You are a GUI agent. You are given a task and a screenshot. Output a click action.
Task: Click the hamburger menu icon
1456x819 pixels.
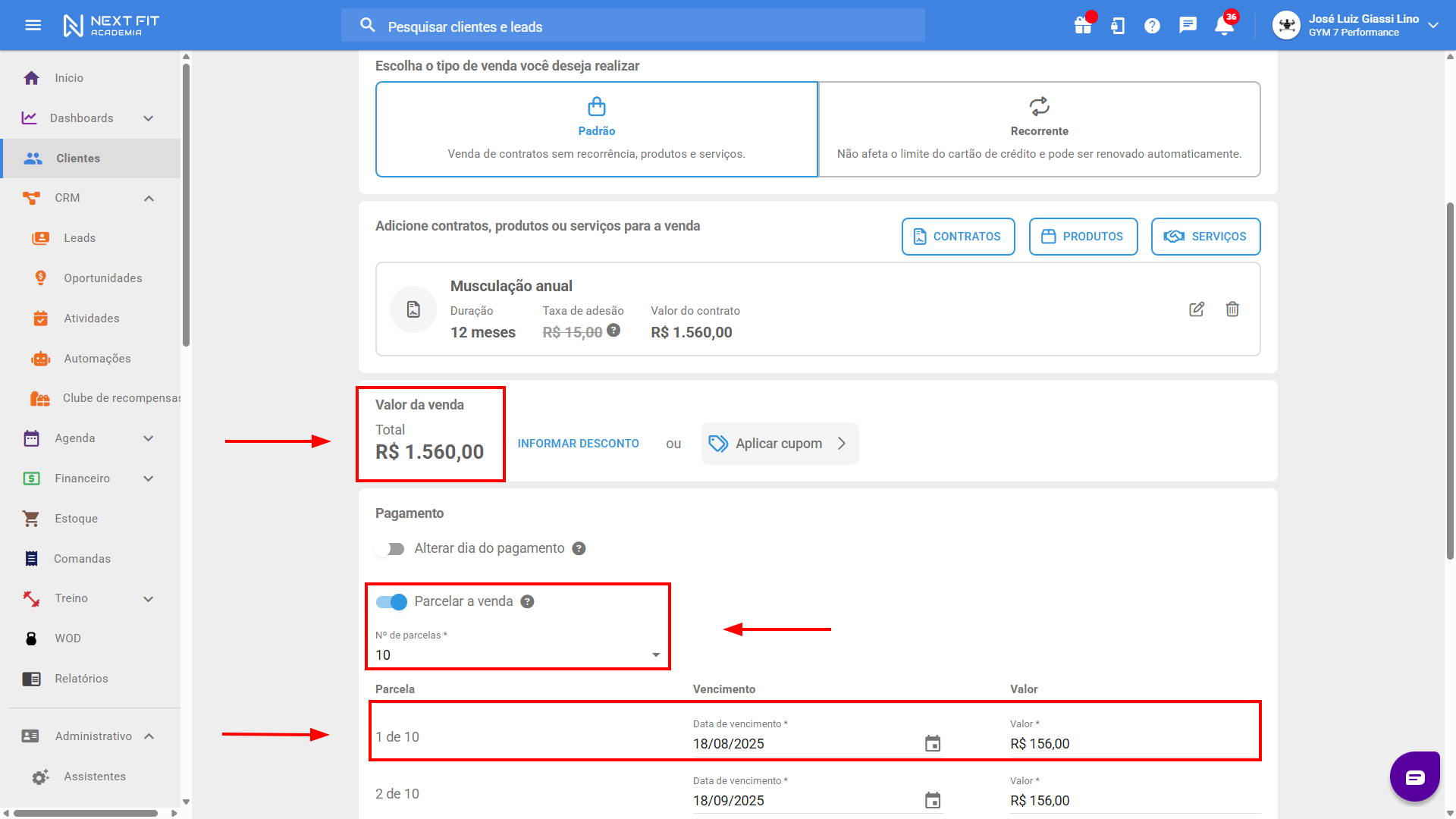pyautogui.click(x=33, y=26)
